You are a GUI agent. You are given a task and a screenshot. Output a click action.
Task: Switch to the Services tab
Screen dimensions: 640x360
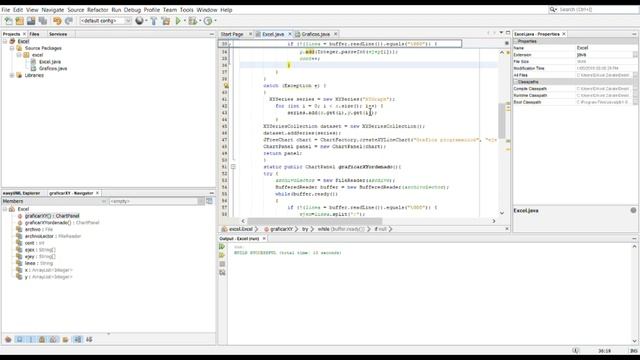click(x=58, y=34)
